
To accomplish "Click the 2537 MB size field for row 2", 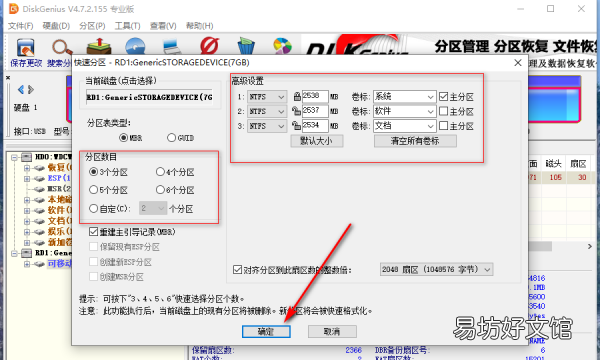I will pyautogui.click(x=315, y=111).
